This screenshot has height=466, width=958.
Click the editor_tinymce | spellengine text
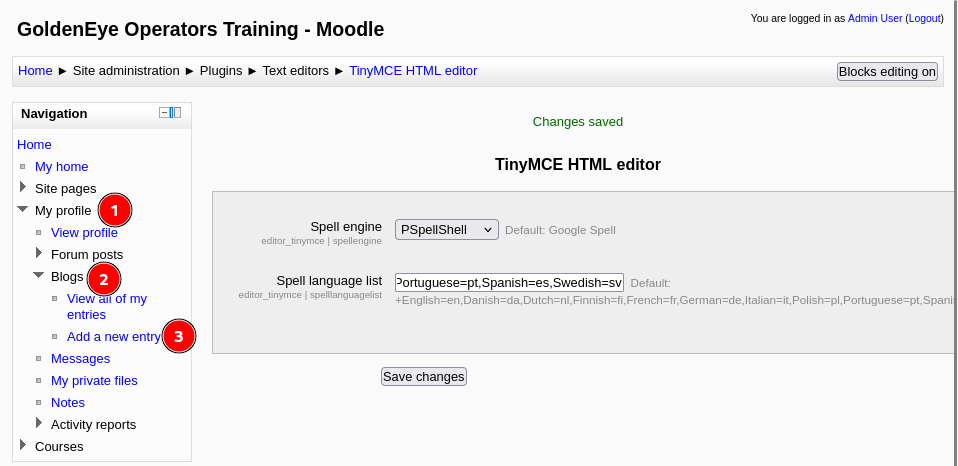coord(321,241)
